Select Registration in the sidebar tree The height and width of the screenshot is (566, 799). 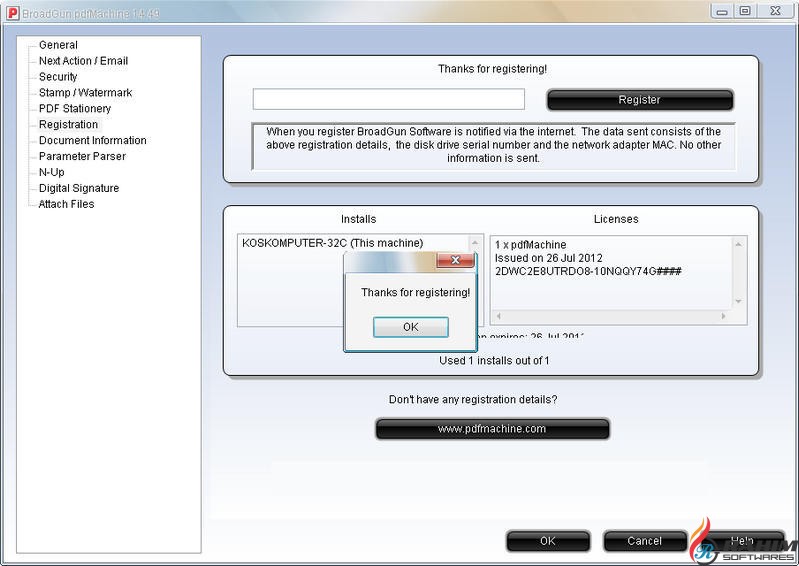(x=68, y=124)
